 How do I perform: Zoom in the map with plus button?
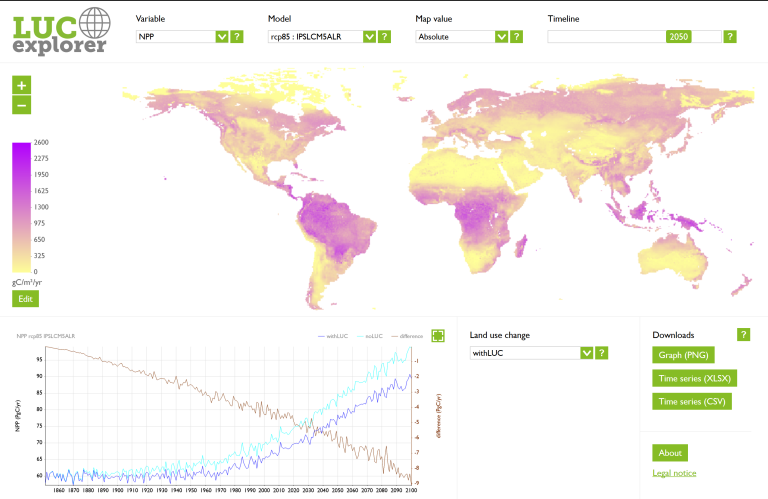(22, 86)
